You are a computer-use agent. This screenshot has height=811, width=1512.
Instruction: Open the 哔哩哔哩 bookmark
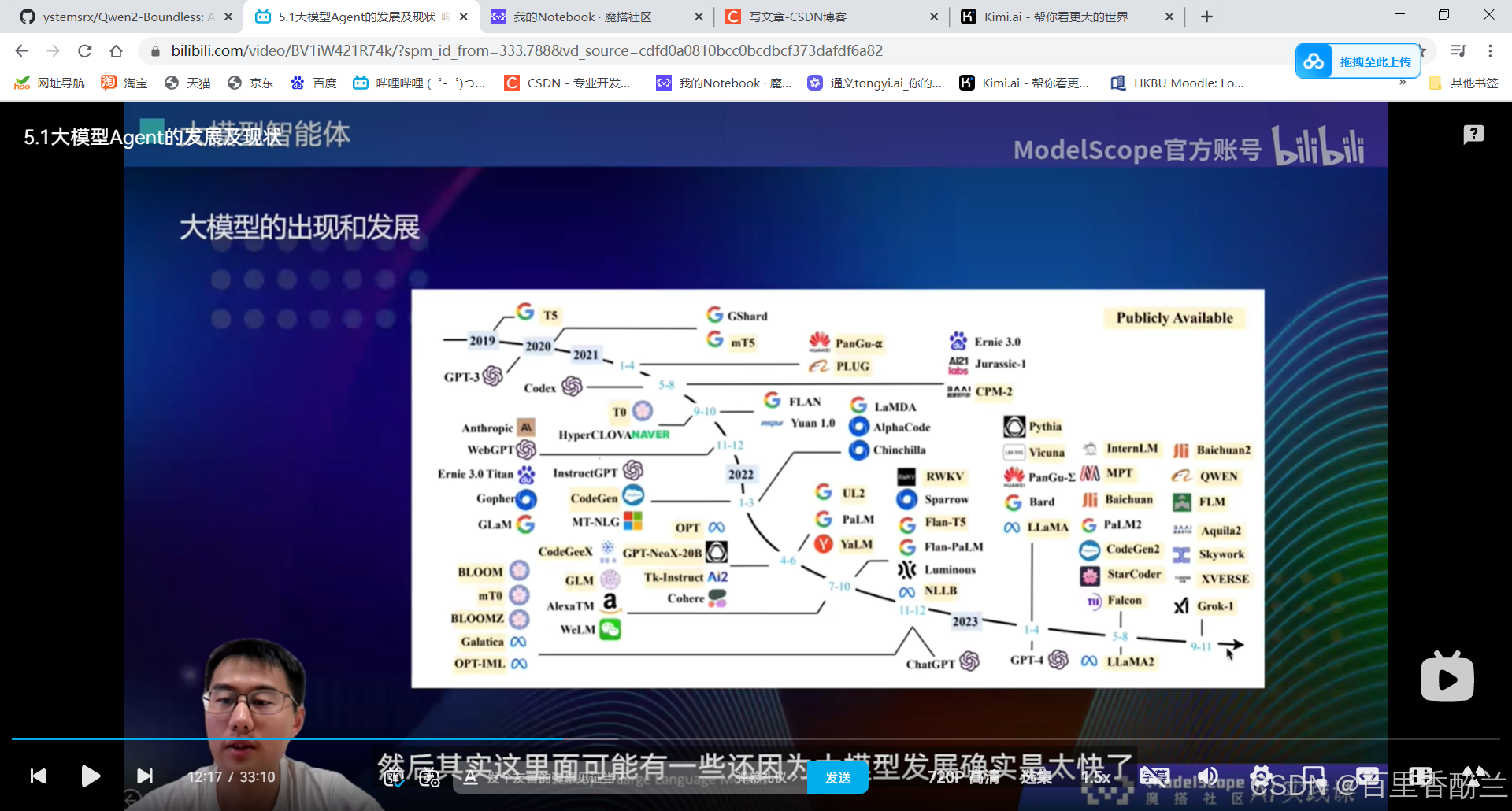pos(419,83)
